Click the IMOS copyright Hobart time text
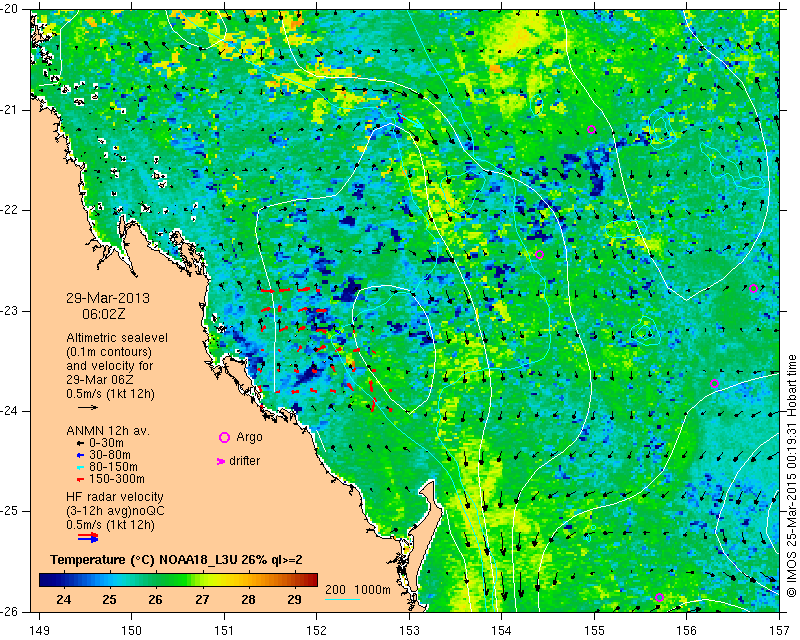 pos(791,476)
